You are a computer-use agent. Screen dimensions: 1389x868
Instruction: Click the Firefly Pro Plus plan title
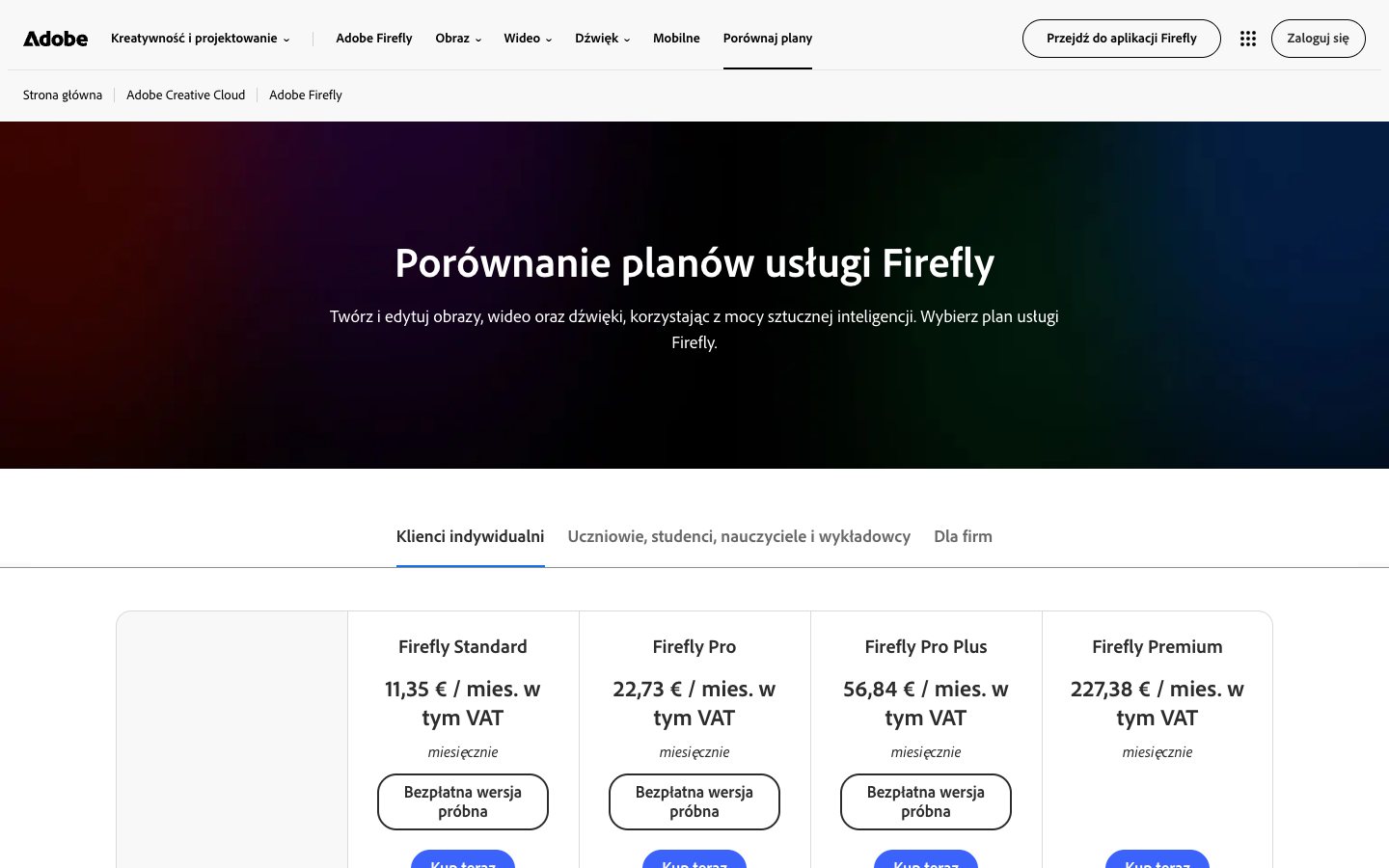926,647
